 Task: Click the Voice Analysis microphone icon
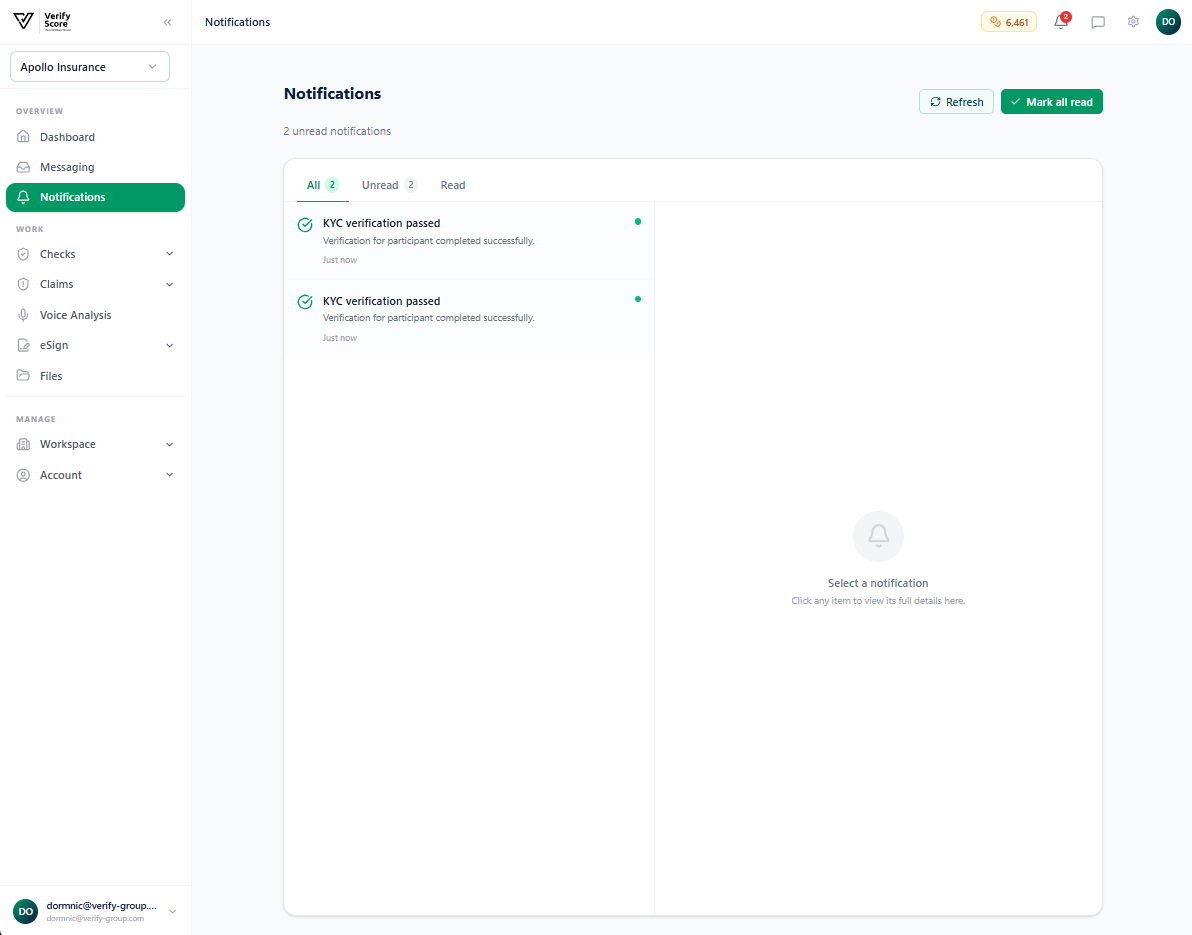point(24,315)
